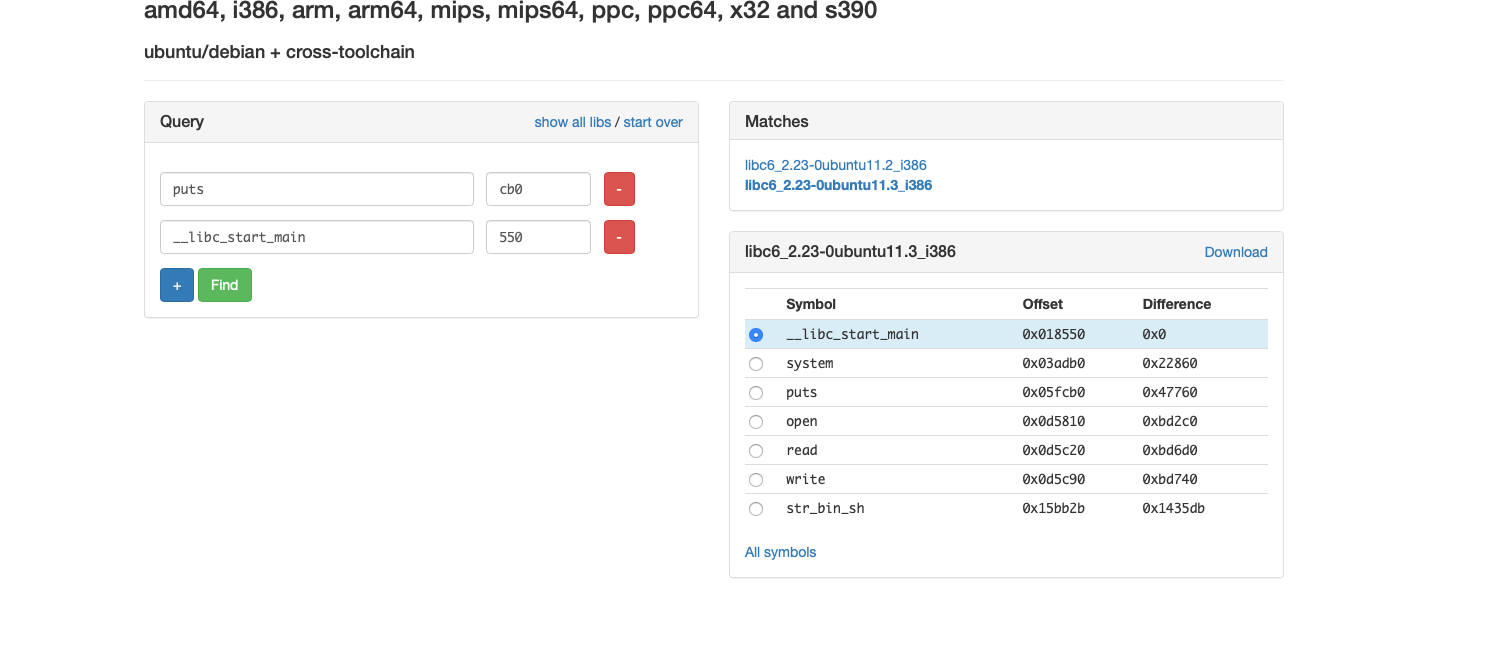Click the read difference 0xbd6d0
The image size is (1487, 656).
[x=1170, y=451]
